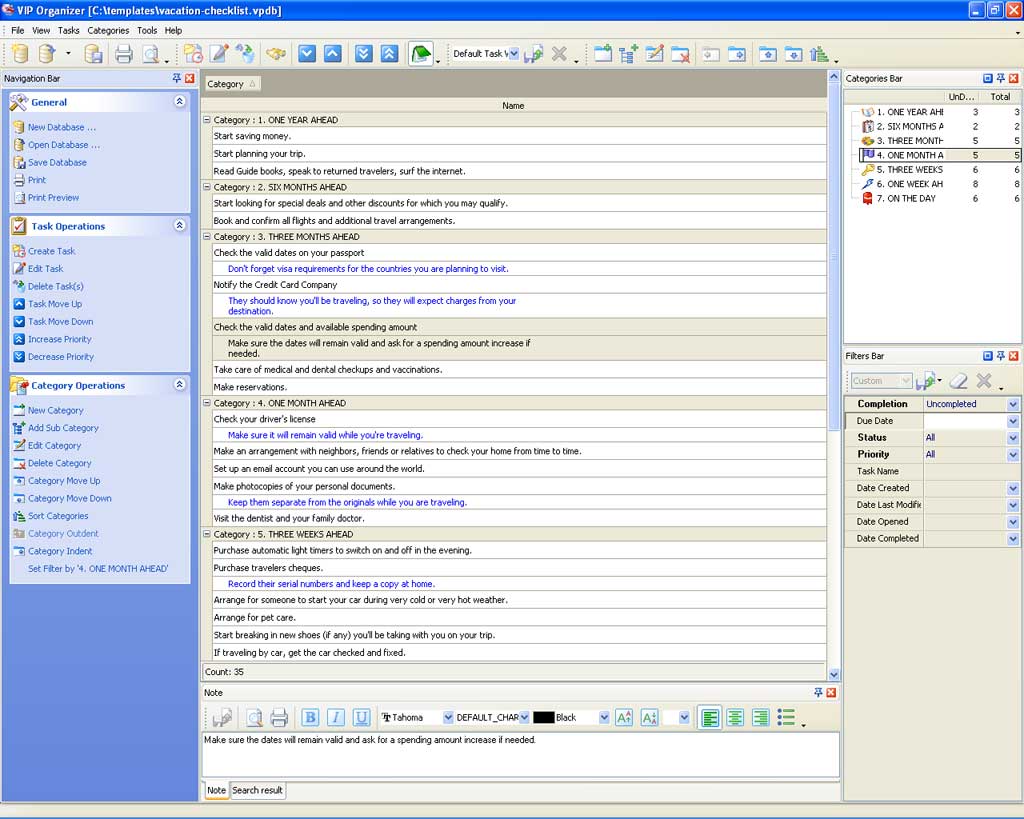The height and width of the screenshot is (819, 1024).
Task: Open the Tahoma font dropdown
Action: pos(448,717)
